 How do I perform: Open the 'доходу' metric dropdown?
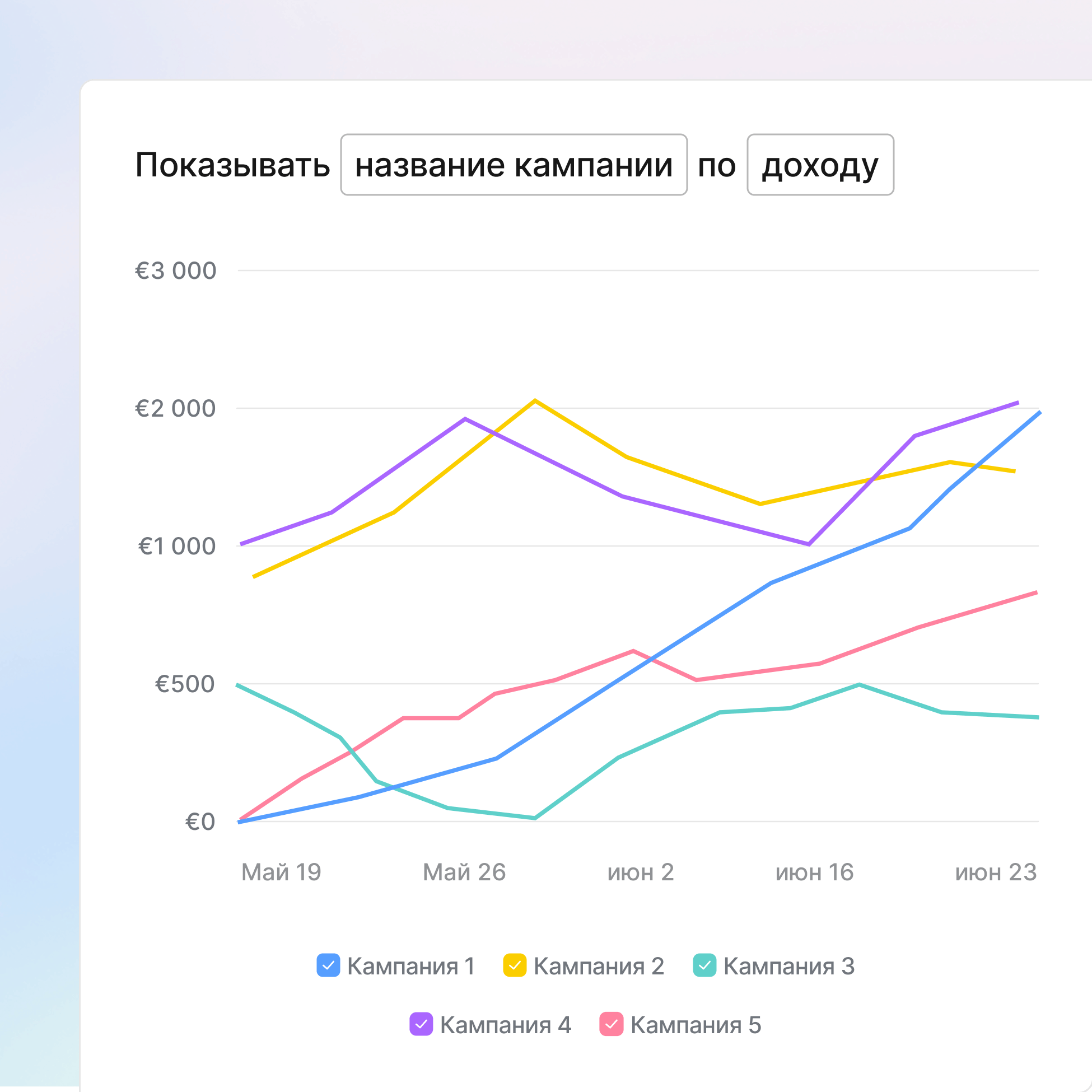pos(820,165)
